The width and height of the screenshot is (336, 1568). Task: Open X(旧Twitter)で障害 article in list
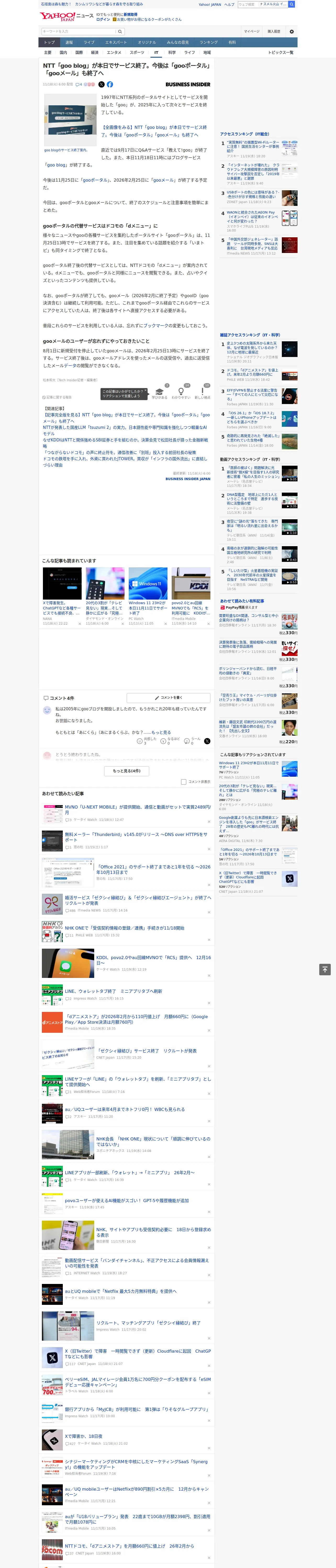138,1353
